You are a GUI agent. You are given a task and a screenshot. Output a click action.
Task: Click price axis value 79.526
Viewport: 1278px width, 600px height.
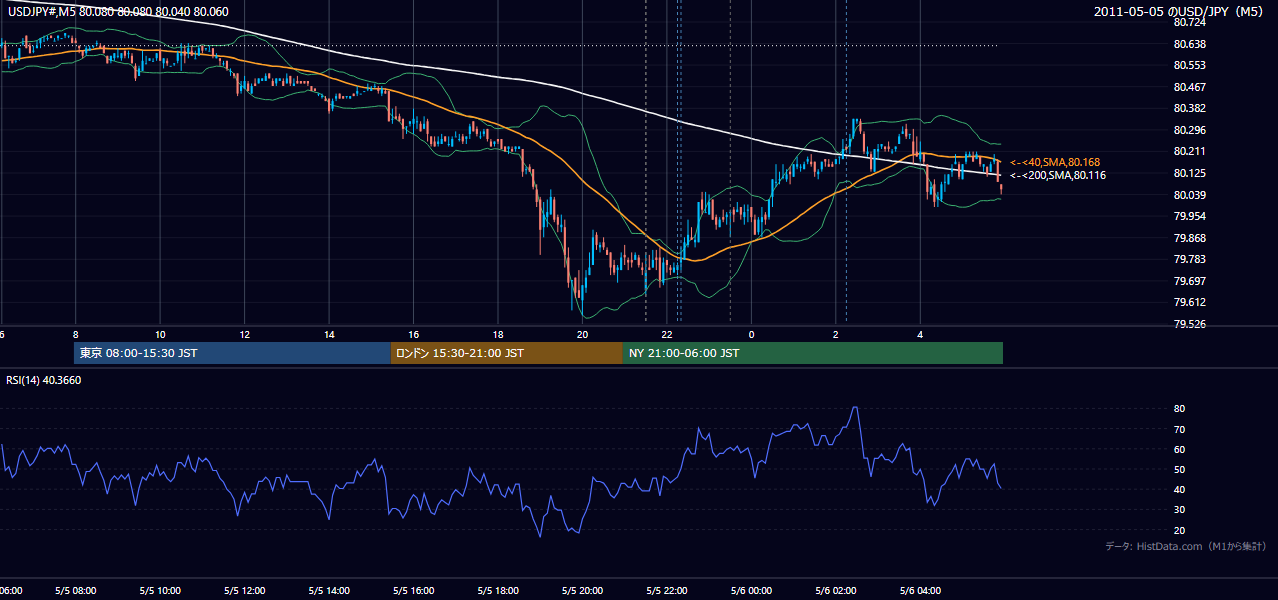[1188, 324]
